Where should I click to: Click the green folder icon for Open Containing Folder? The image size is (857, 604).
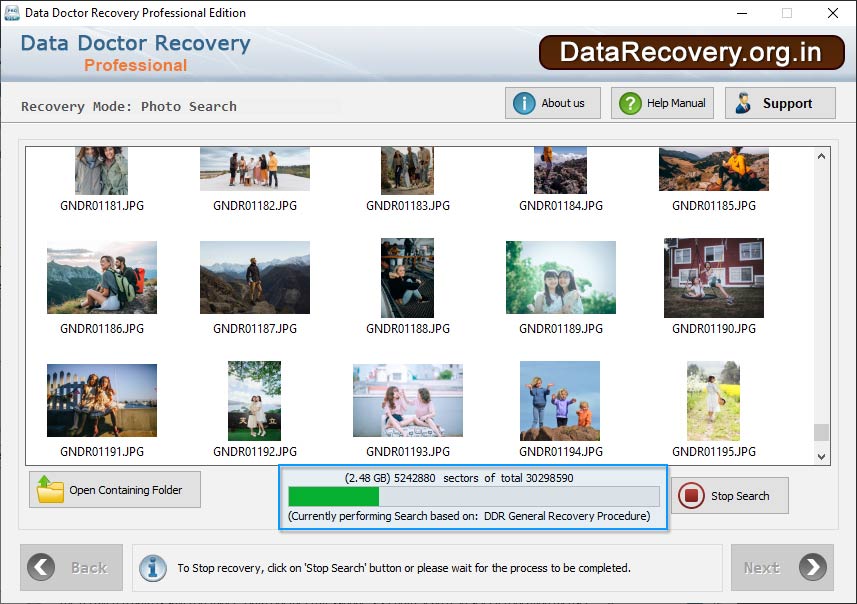coord(50,489)
